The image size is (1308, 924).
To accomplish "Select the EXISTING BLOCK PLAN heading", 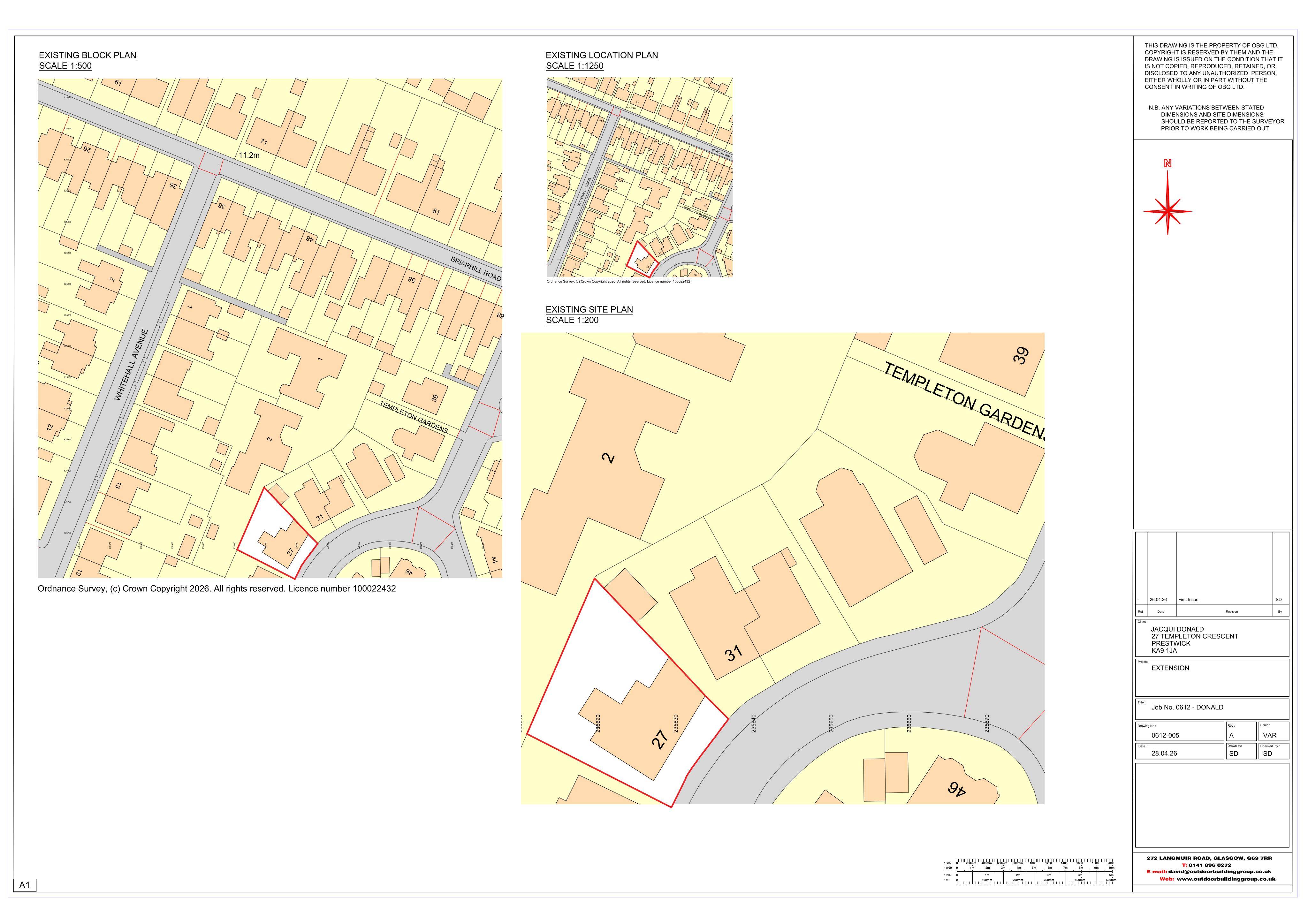I will (x=88, y=55).
